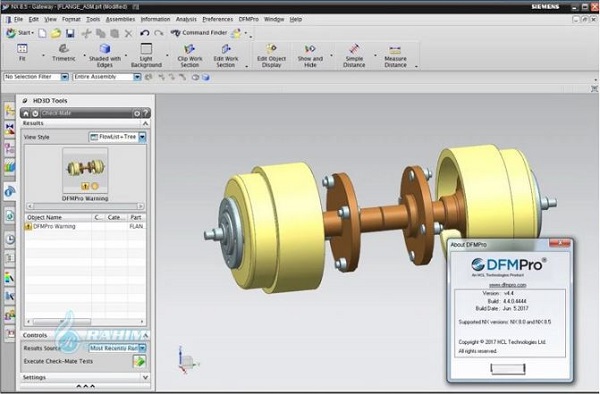600x394 pixels.
Task: Select the Trimetric view icon
Action: (x=64, y=49)
